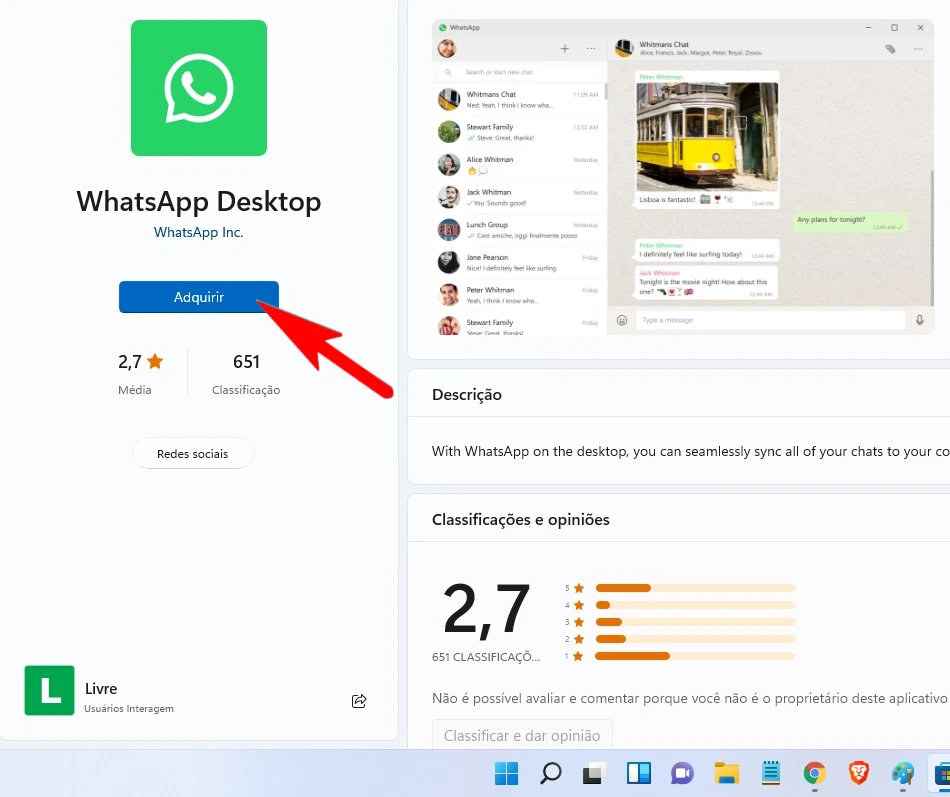Open the Teams Chat taskbar icon

[x=682, y=773]
